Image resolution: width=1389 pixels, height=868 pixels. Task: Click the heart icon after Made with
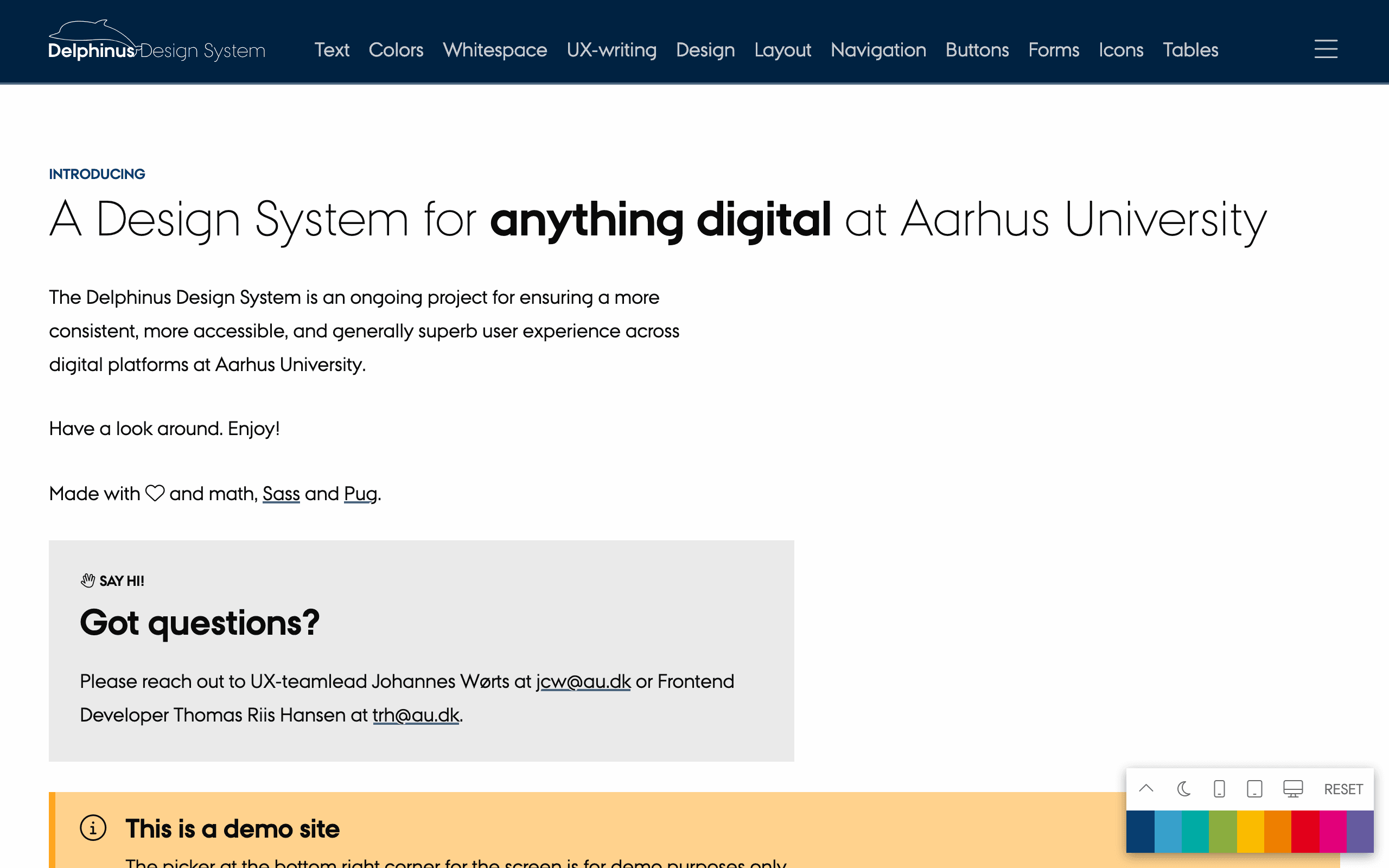tap(155, 493)
